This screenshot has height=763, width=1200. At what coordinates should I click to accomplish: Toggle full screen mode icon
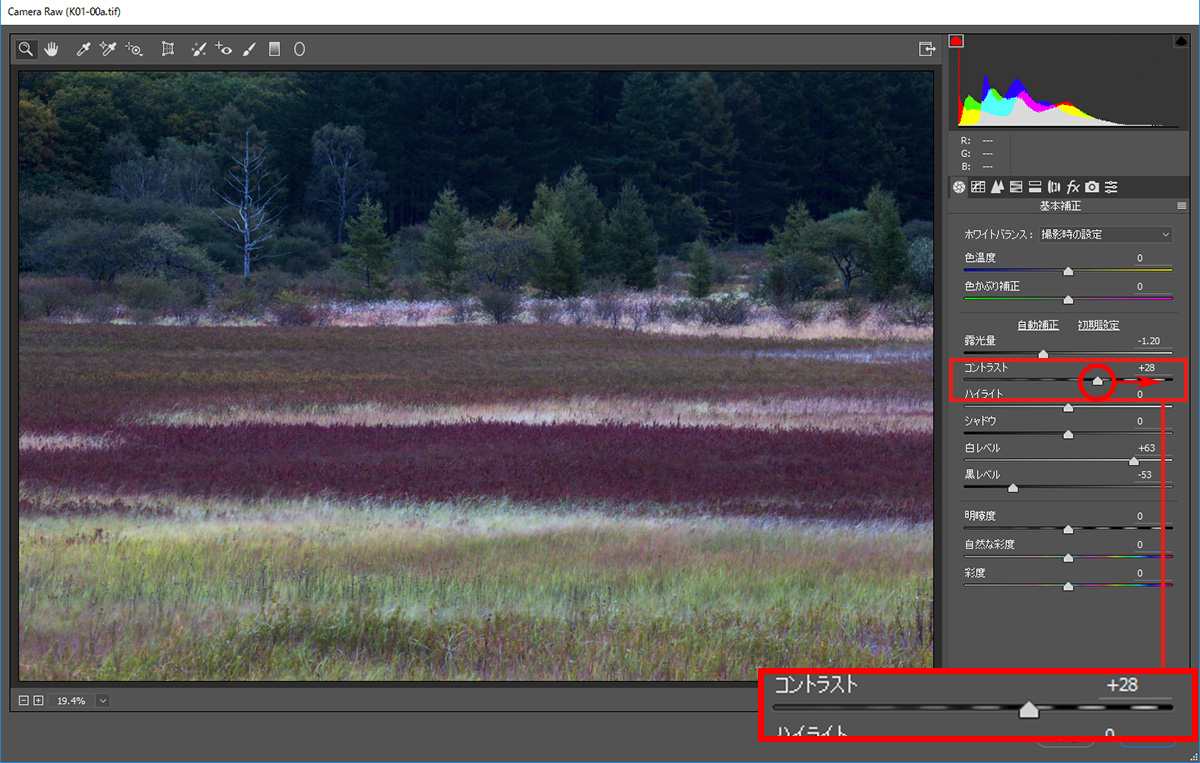[927, 48]
